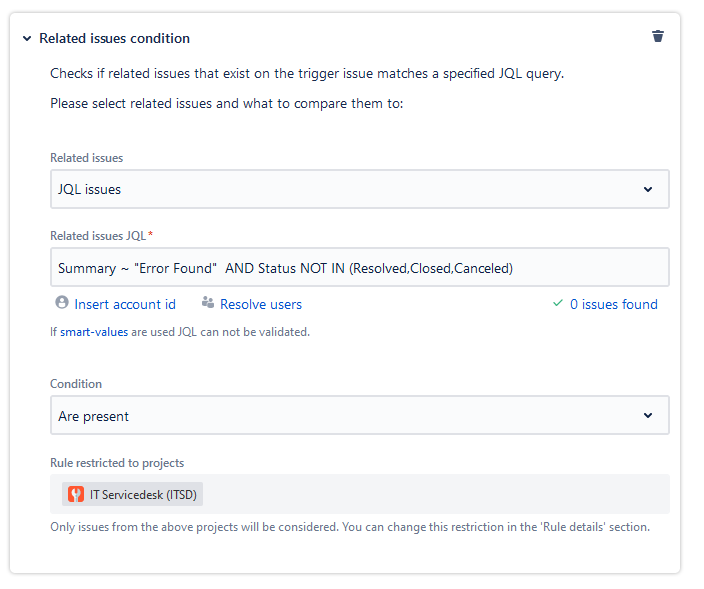
Task: Click the 'Related issues' label above JQL issues dropdown
Action: click(87, 158)
